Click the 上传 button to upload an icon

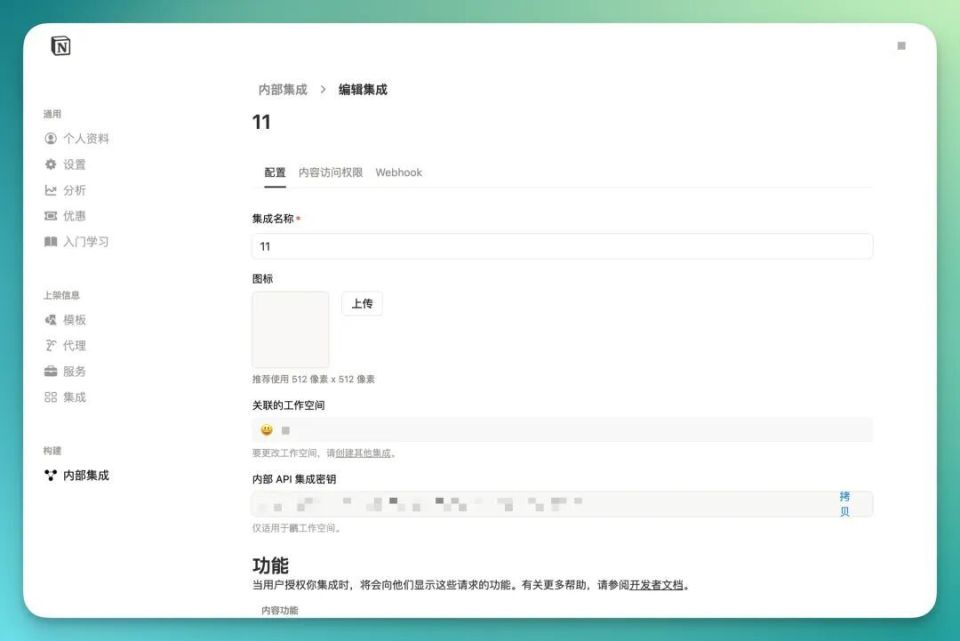362,303
